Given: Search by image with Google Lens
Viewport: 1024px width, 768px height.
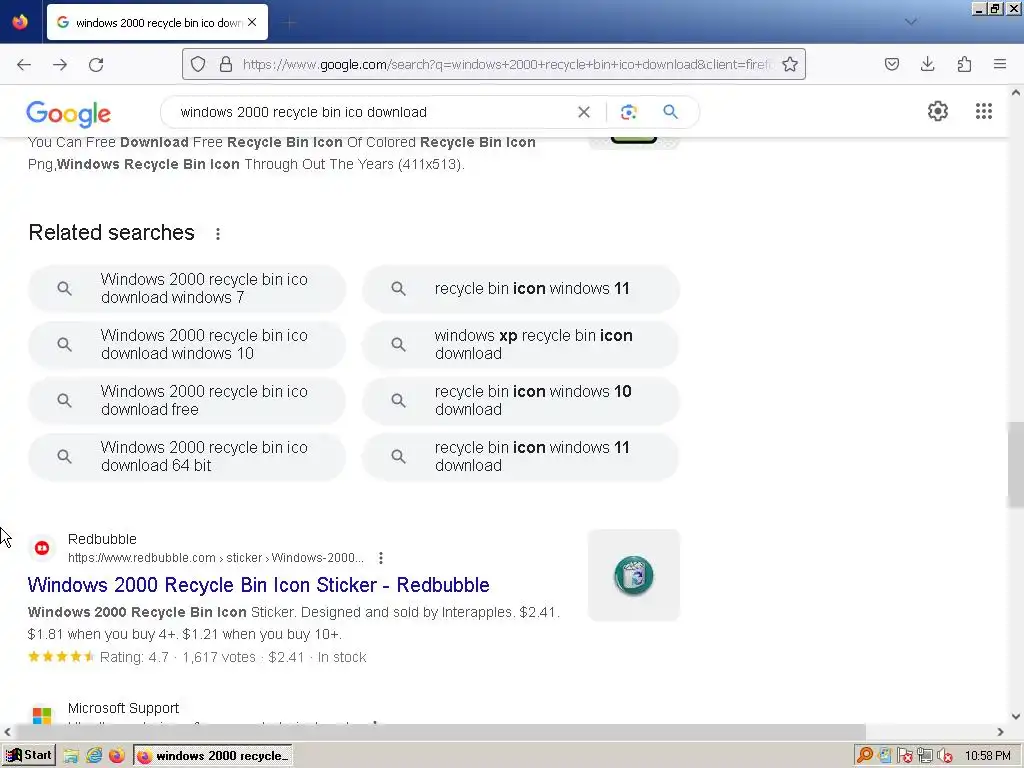Looking at the screenshot, I should pos(628,112).
